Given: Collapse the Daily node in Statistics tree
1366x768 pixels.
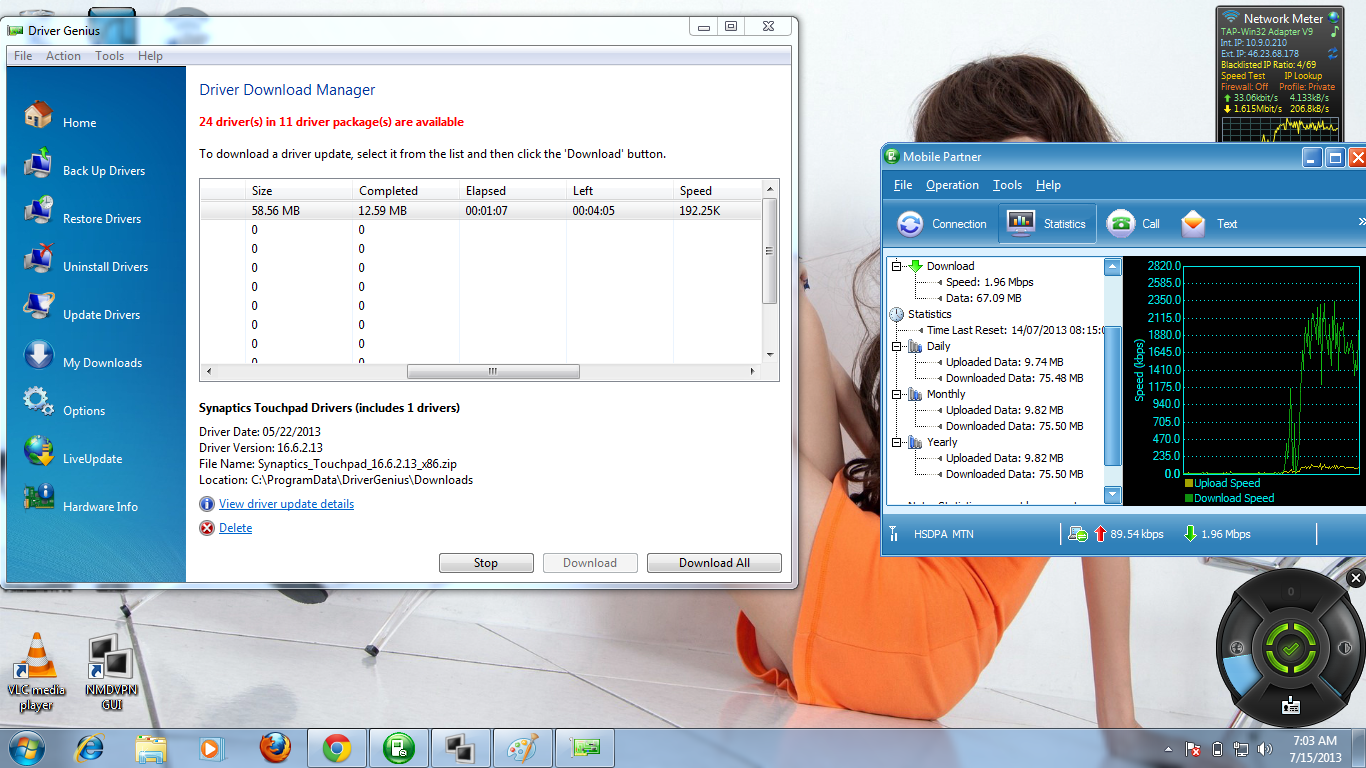Looking at the screenshot, I should point(897,346).
